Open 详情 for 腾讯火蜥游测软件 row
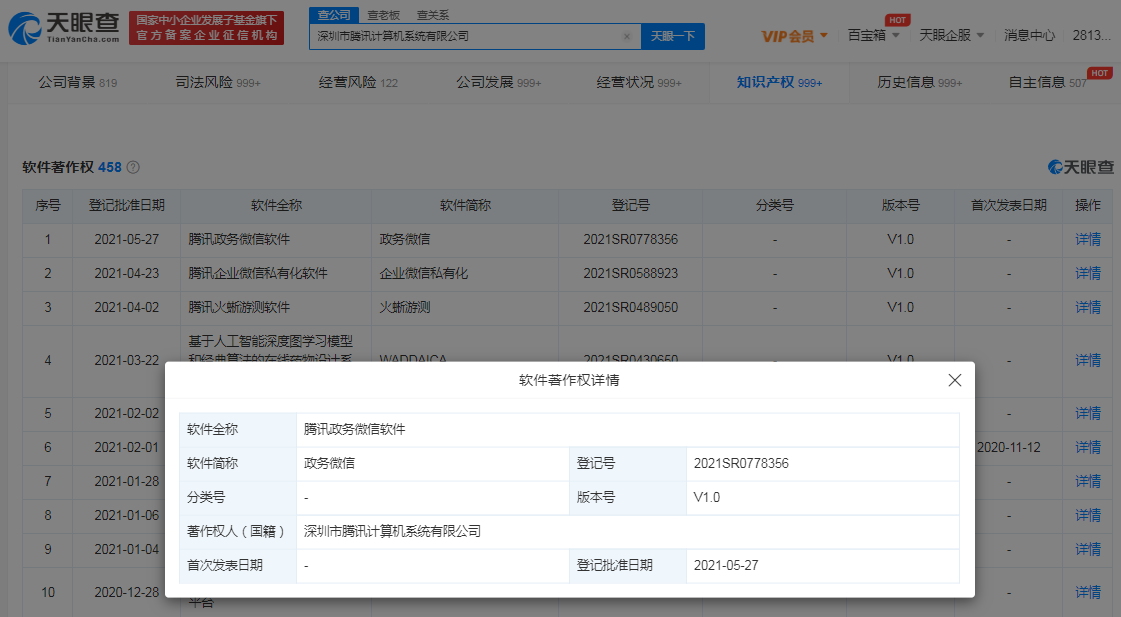Image resolution: width=1121 pixels, height=617 pixels. [x=1087, y=307]
